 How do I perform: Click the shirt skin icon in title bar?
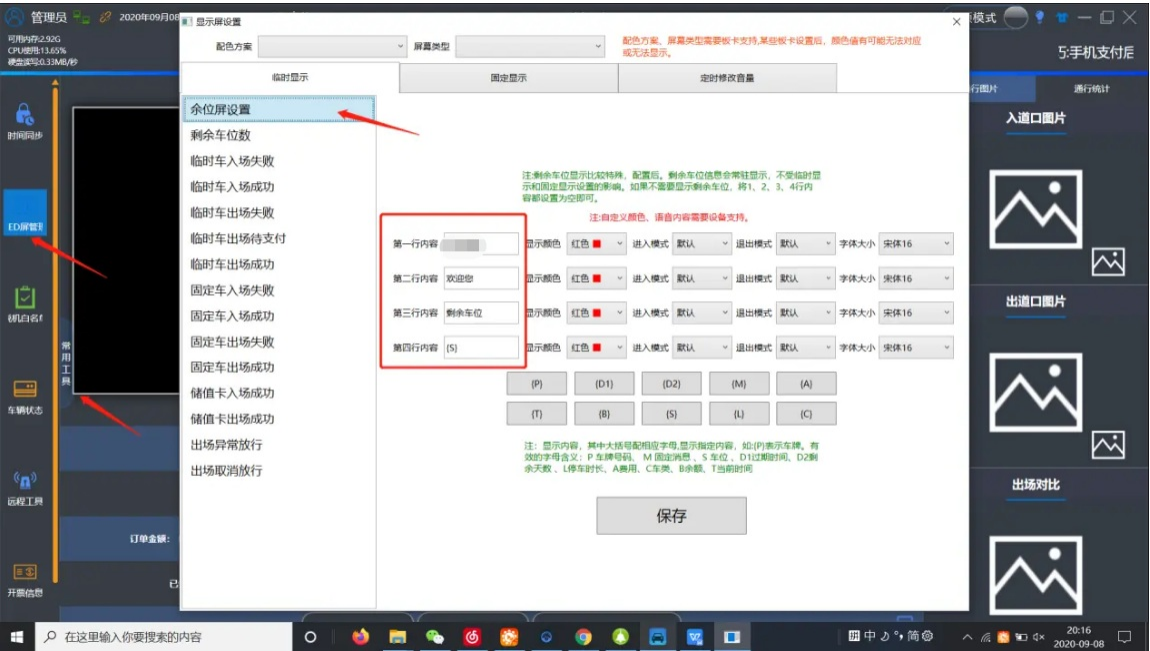(x=1061, y=18)
